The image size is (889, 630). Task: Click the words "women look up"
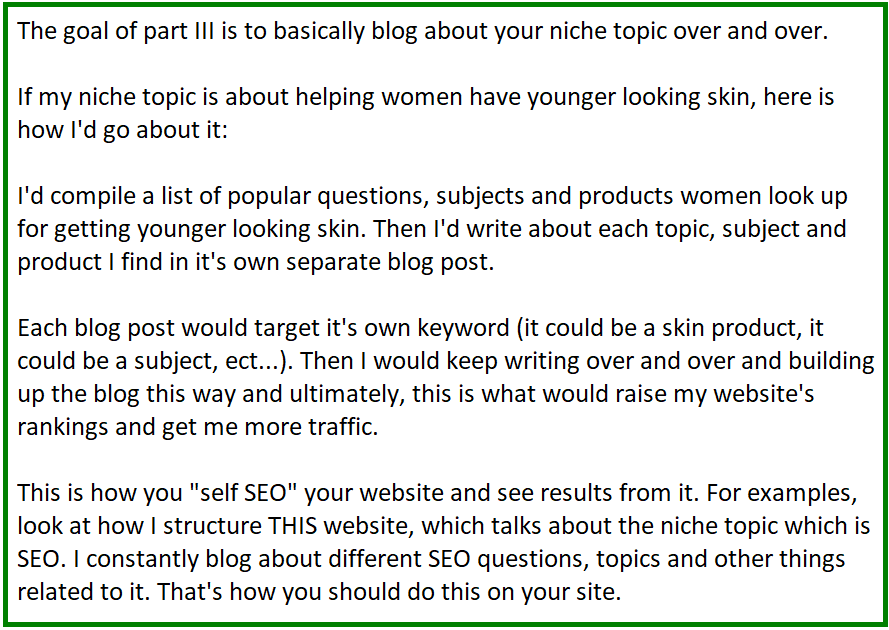tap(764, 196)
